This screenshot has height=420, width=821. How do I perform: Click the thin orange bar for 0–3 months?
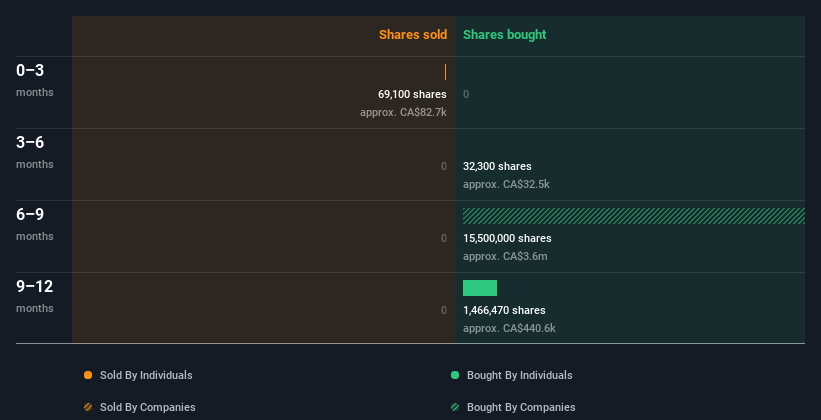pos(446,72)
